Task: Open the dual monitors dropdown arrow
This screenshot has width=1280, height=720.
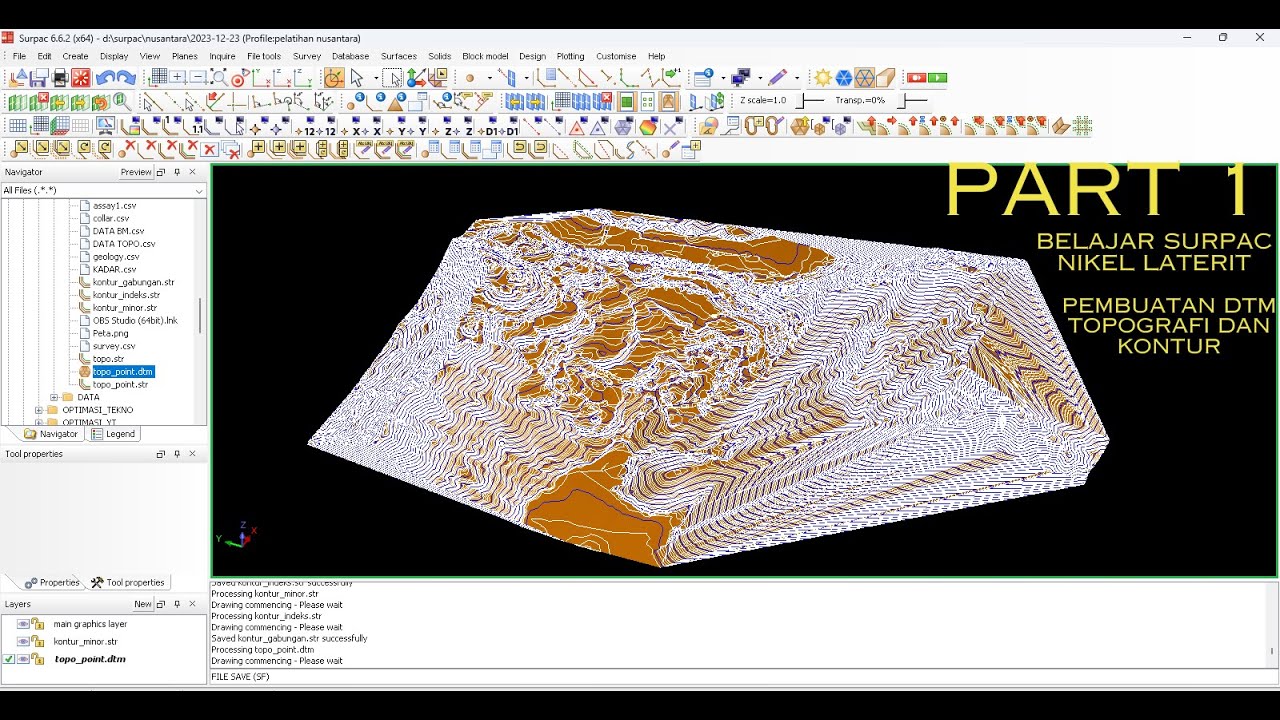Action: pos(760,77)
